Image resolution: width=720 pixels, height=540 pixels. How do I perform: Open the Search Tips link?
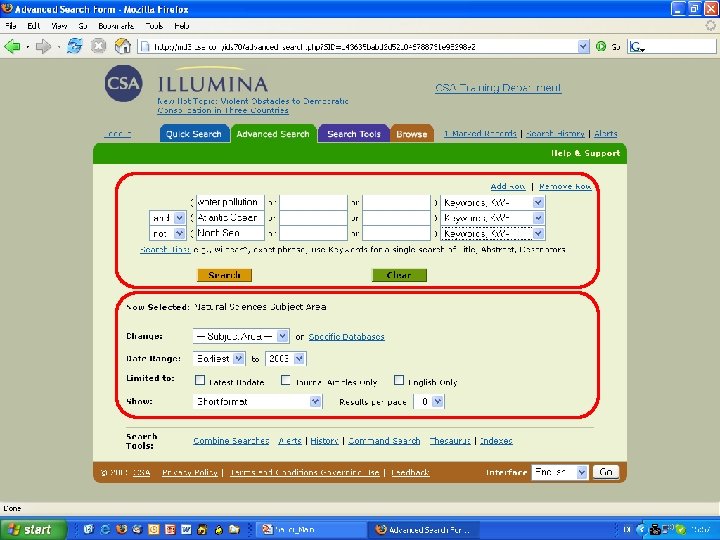click(165, 250)
